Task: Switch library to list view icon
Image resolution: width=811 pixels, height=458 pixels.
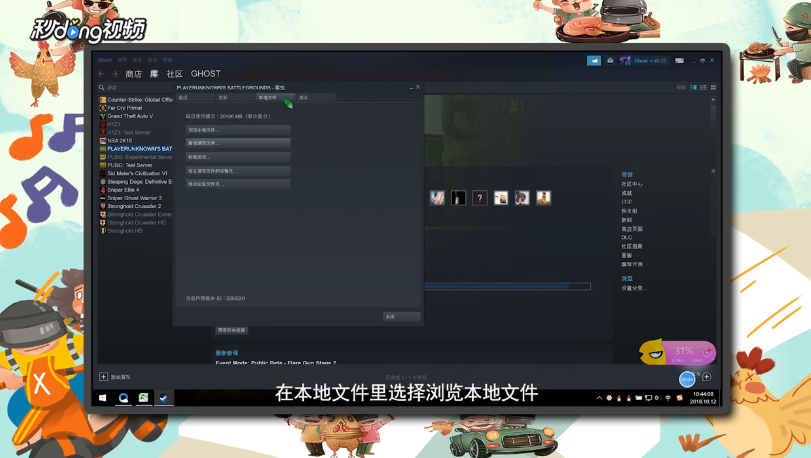Action: 703,87
